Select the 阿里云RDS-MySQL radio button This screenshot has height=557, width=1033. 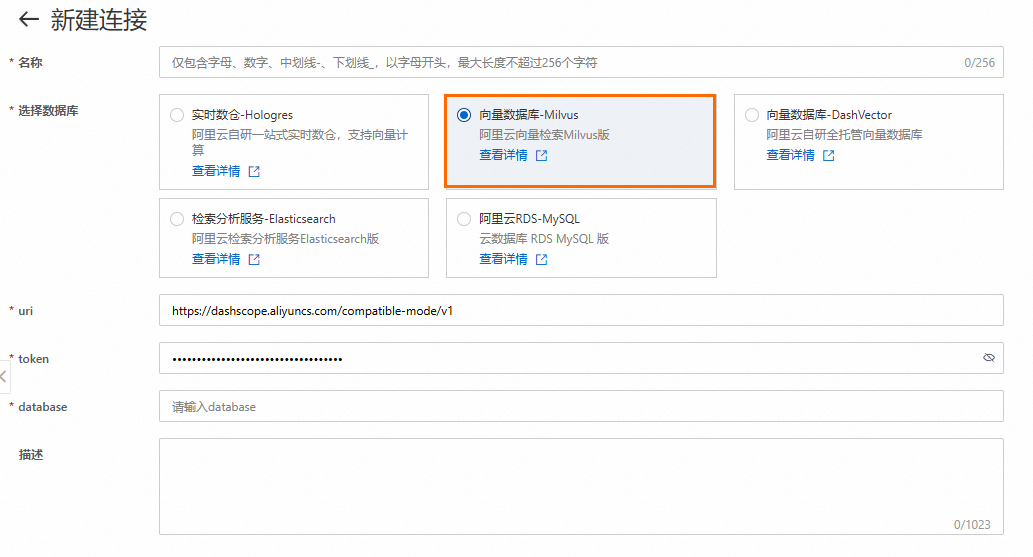point(464,219)
